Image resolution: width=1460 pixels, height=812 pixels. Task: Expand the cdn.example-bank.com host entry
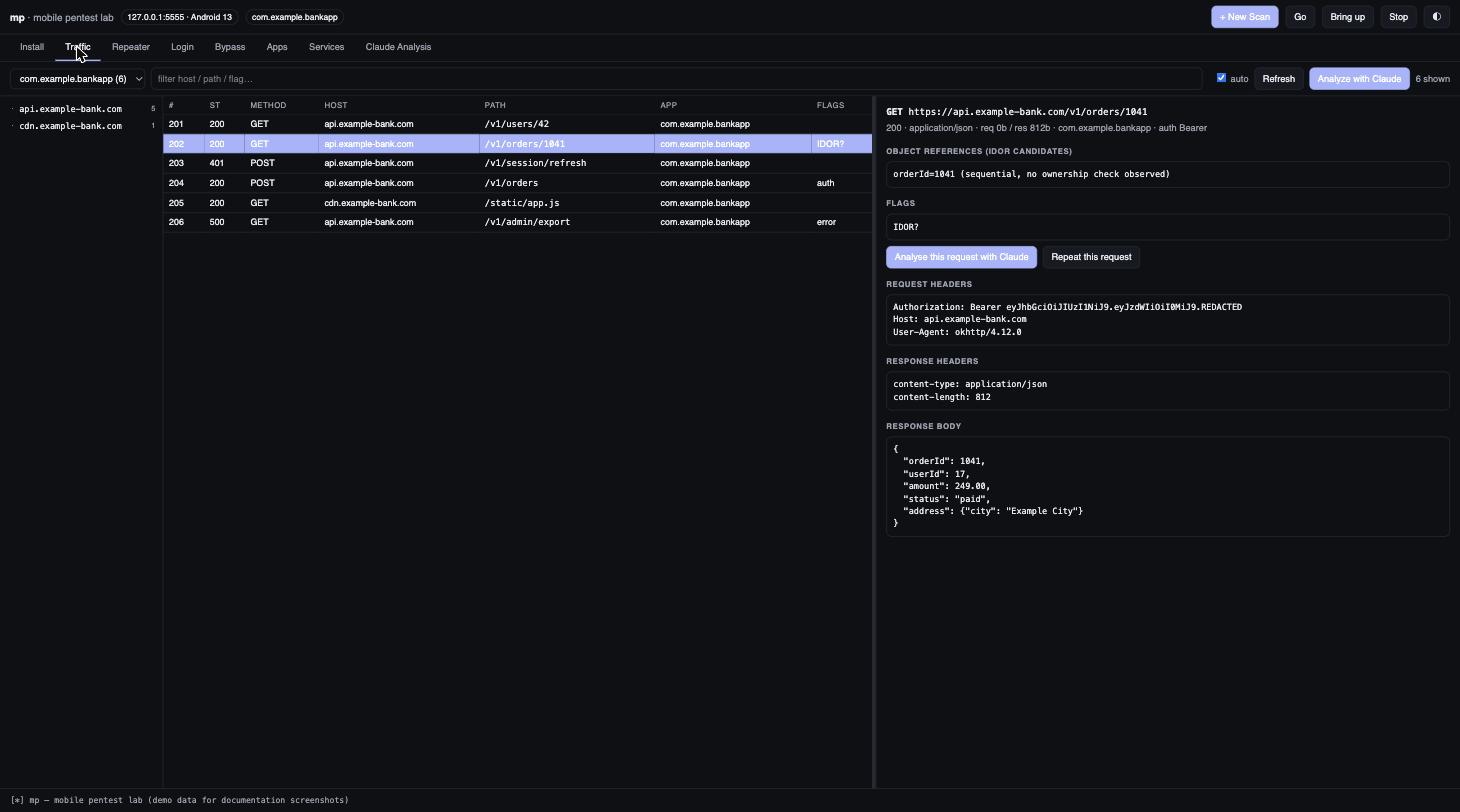tap(70, 126)
